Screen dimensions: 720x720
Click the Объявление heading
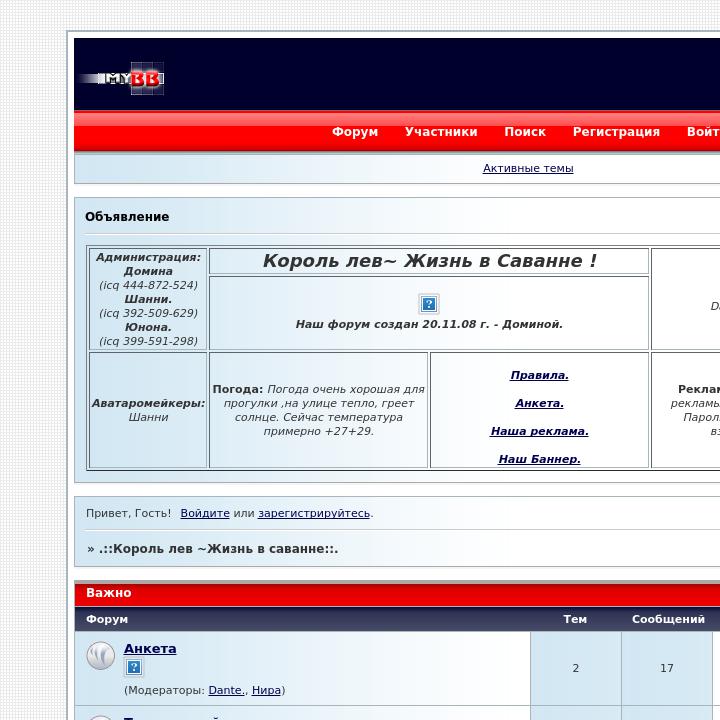click(127, 217)
